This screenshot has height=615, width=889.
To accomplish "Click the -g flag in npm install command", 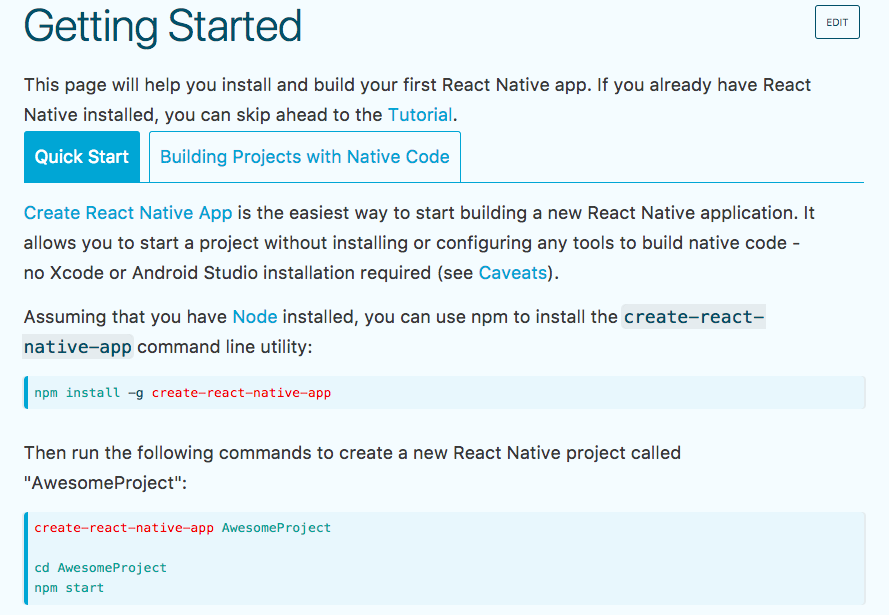I will coord(135,393).
